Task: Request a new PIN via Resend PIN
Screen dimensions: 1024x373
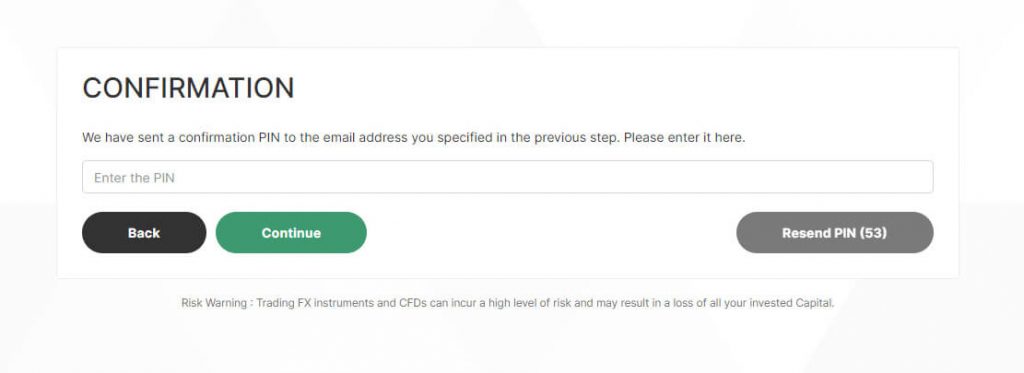Action: [835, 233]
